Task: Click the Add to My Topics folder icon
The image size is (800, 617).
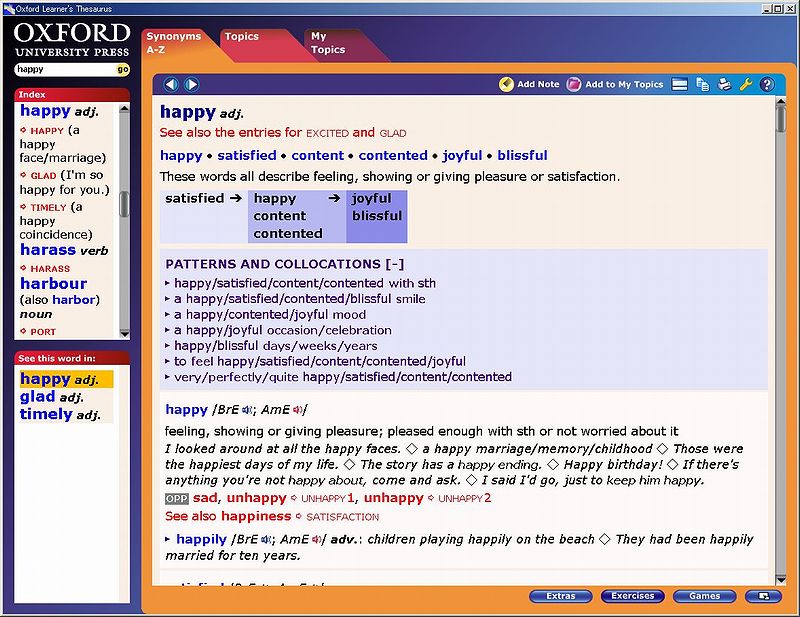Action: click(574, 85)
